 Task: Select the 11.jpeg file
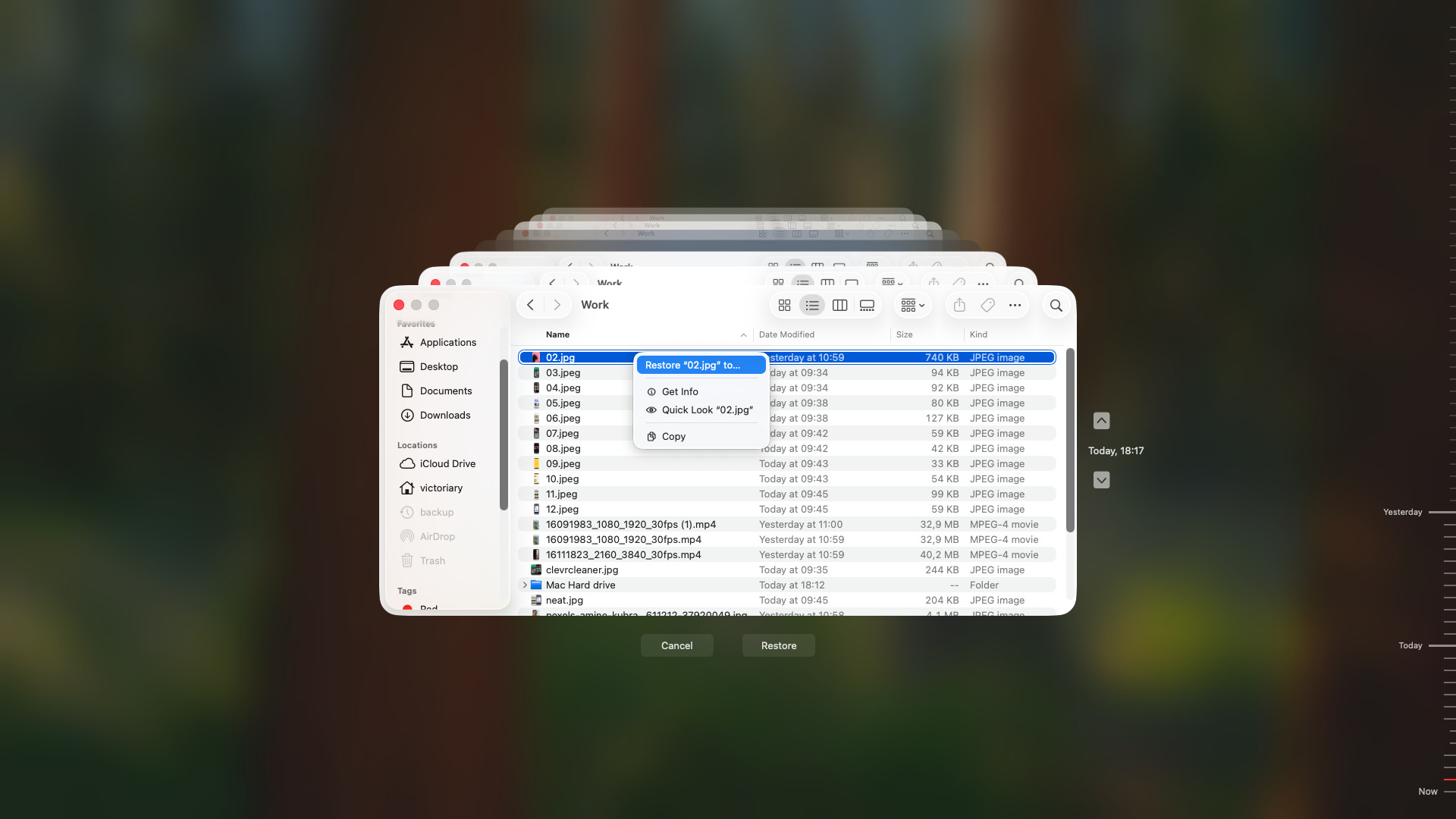point(787,494)
